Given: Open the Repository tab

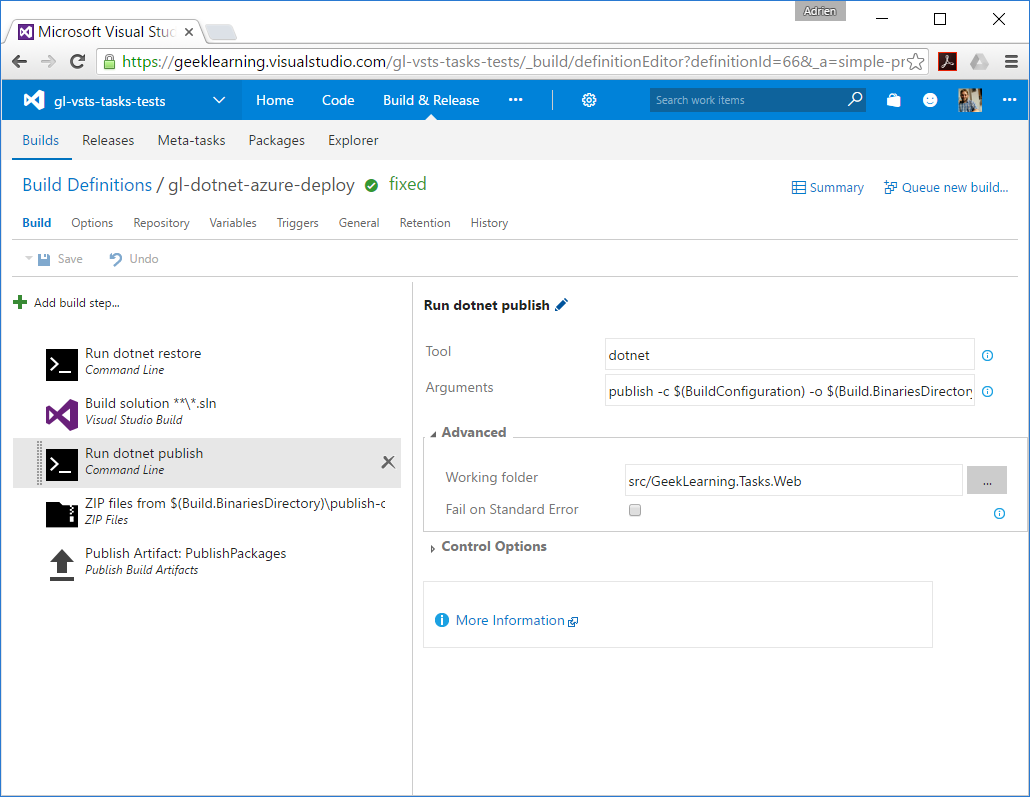Looking at the screenshot, I should [161, 223].
